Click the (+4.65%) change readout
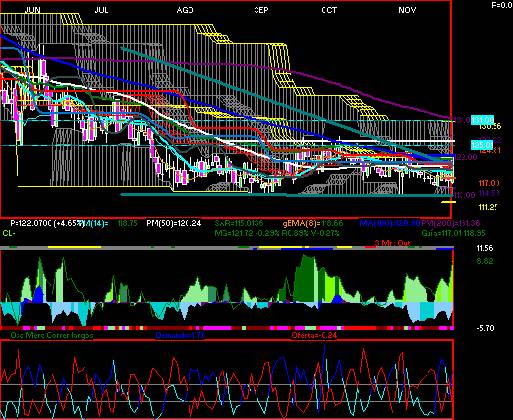Screen dimensions: 513x420 coord(69,223)
